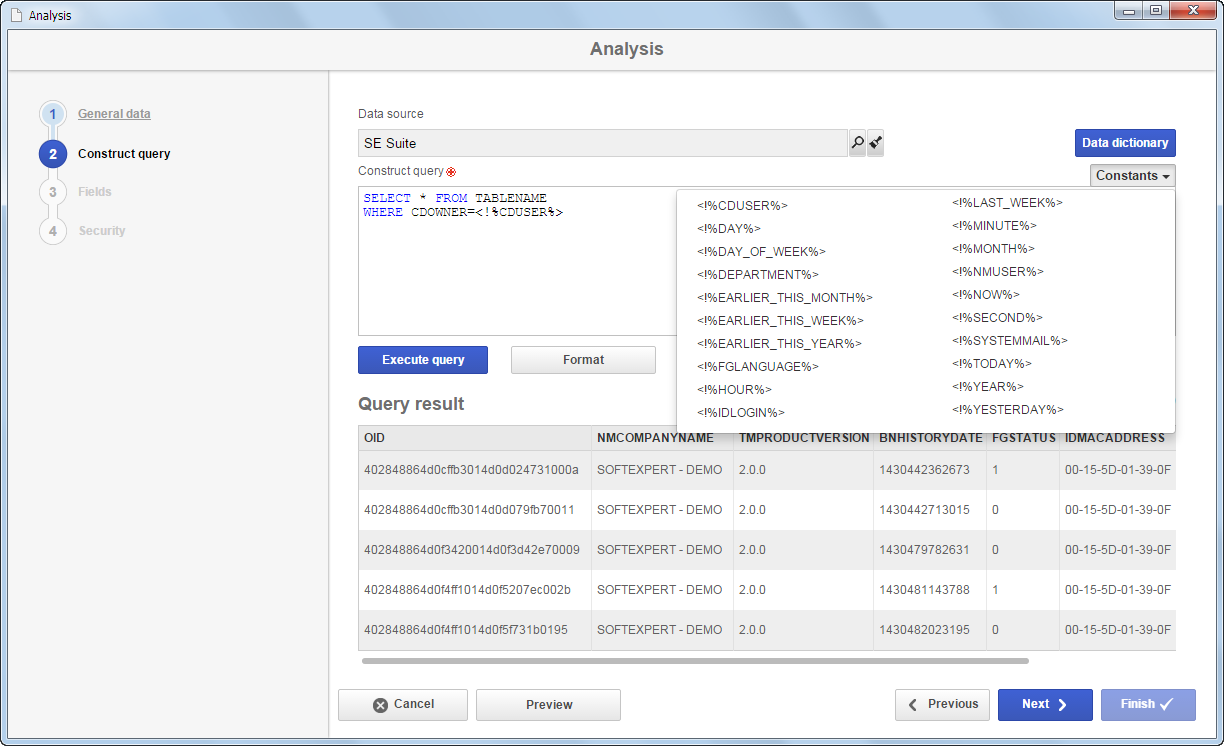Open the Data dictionary

click(1125, 143)
